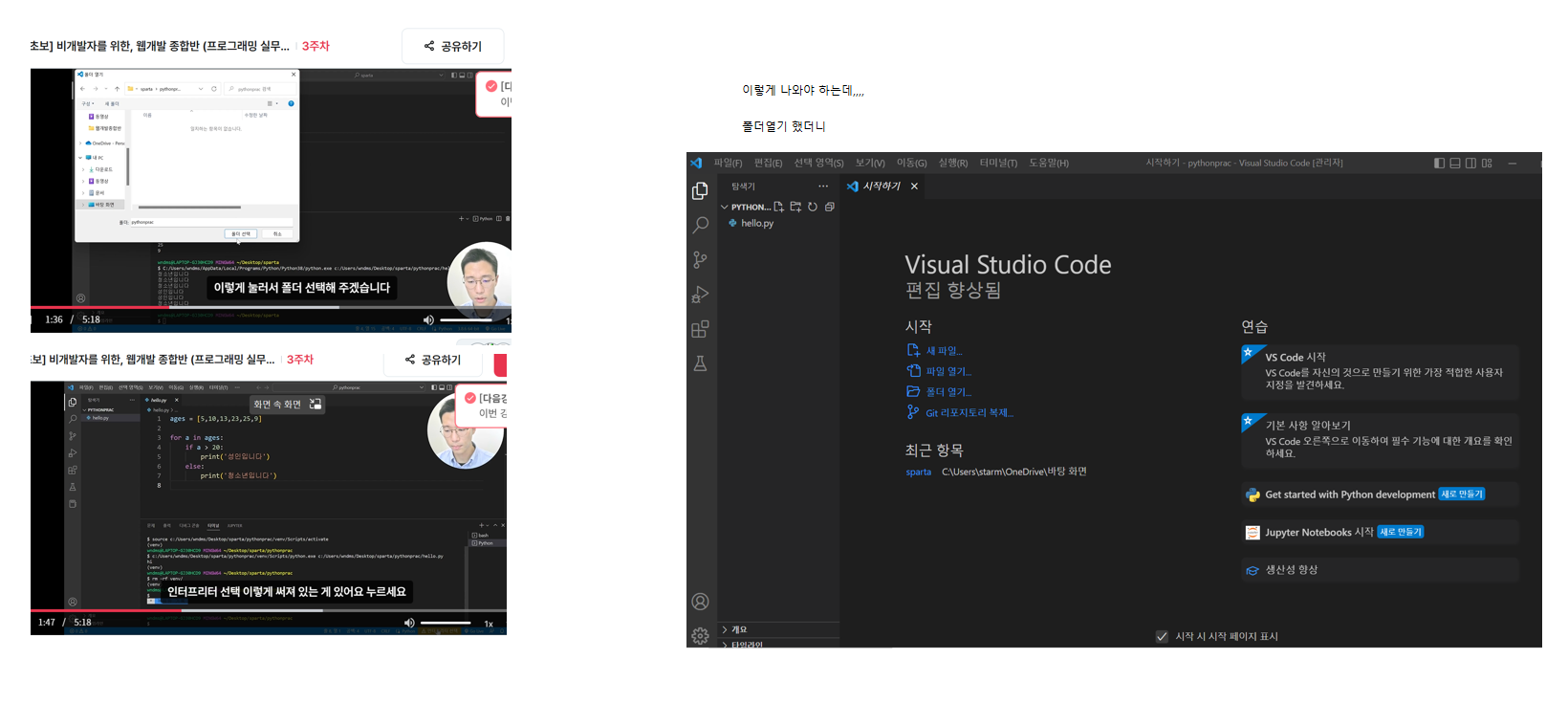Screen dimensions: 1568x703
Task: Open the 보기(V) menu
Action: coord(870,163)
